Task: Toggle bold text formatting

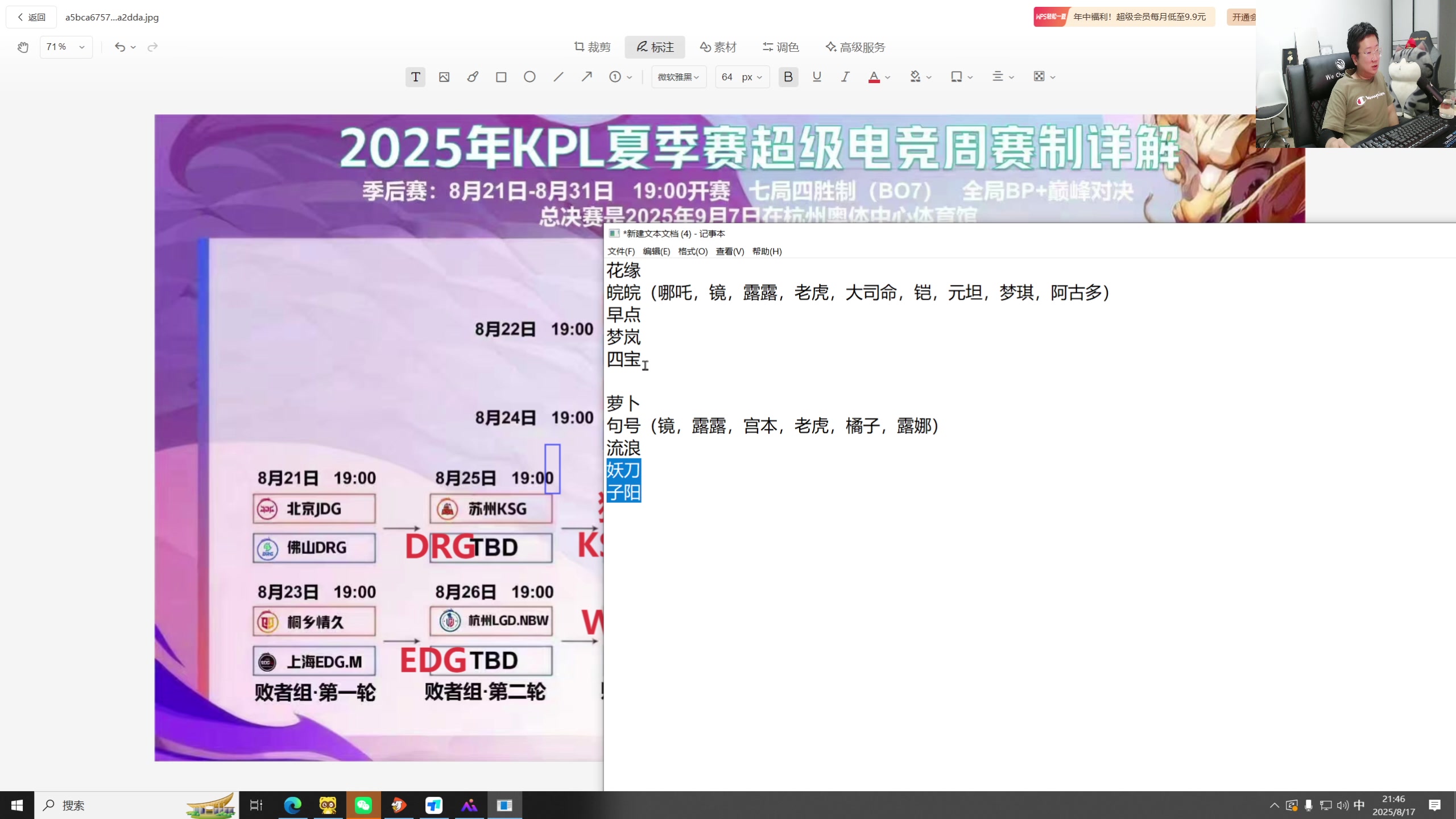Action: (x=788, y=77)
